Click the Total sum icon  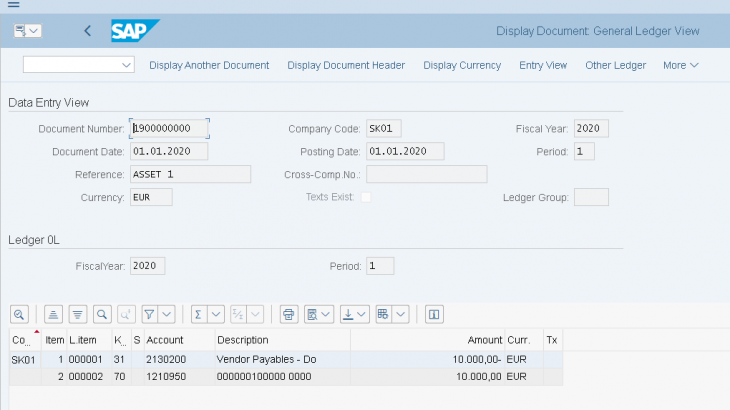coord(199,315)
